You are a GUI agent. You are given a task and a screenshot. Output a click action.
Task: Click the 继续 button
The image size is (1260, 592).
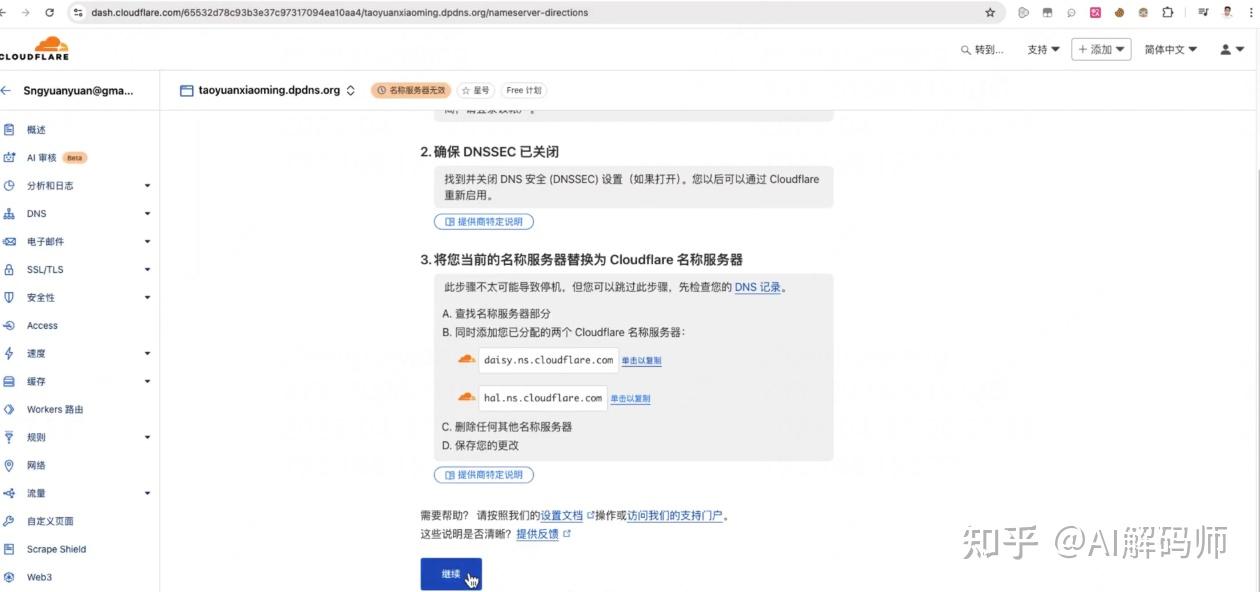[x=451, y=574]
